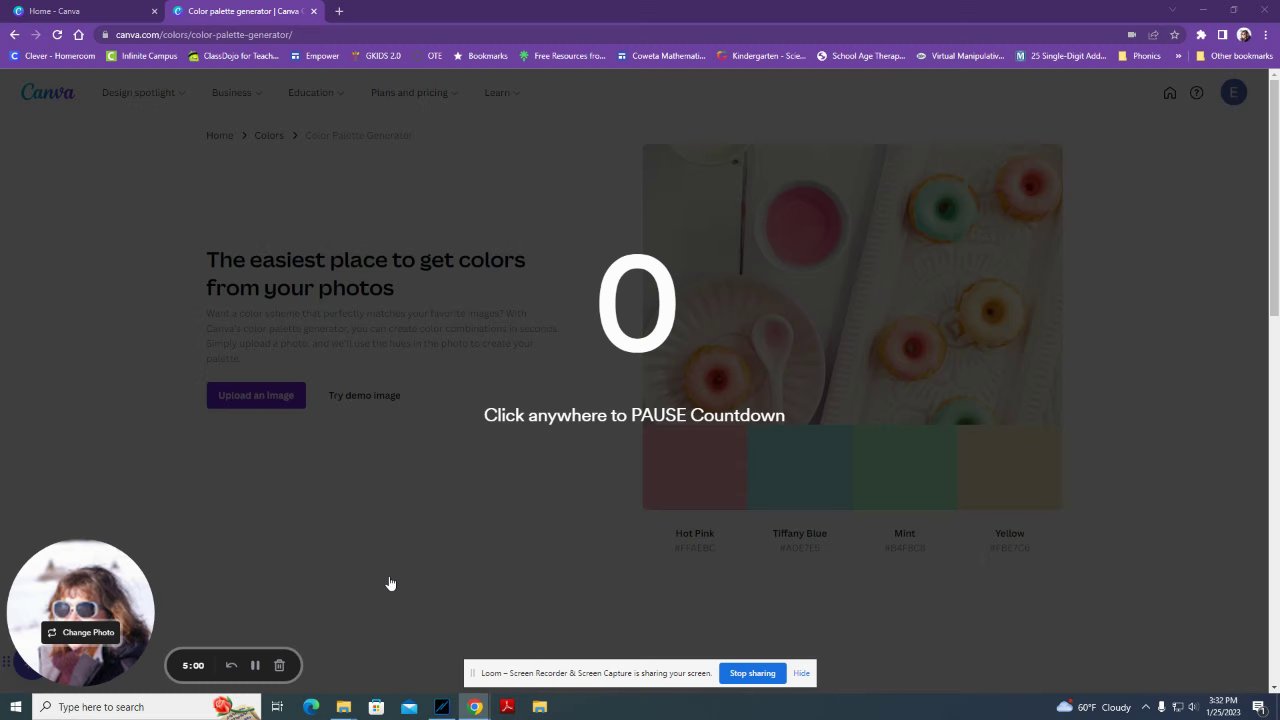Delete the Loom recording with trash icon
The width and height of the screenshot is (1280, 720).
click(x=279, y=665)
